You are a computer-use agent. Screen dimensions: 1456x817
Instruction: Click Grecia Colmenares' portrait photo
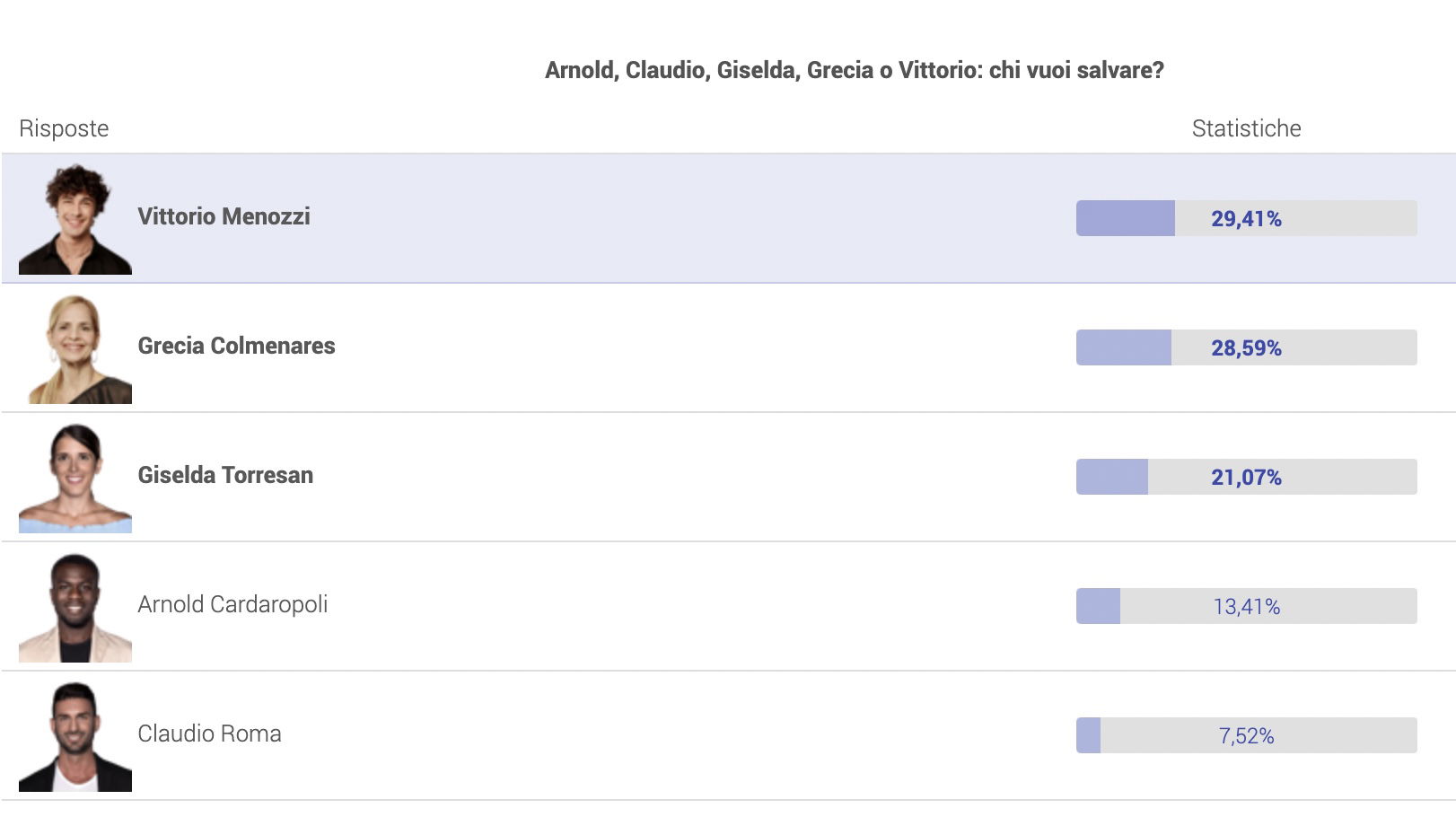click(x=75, y=347)
